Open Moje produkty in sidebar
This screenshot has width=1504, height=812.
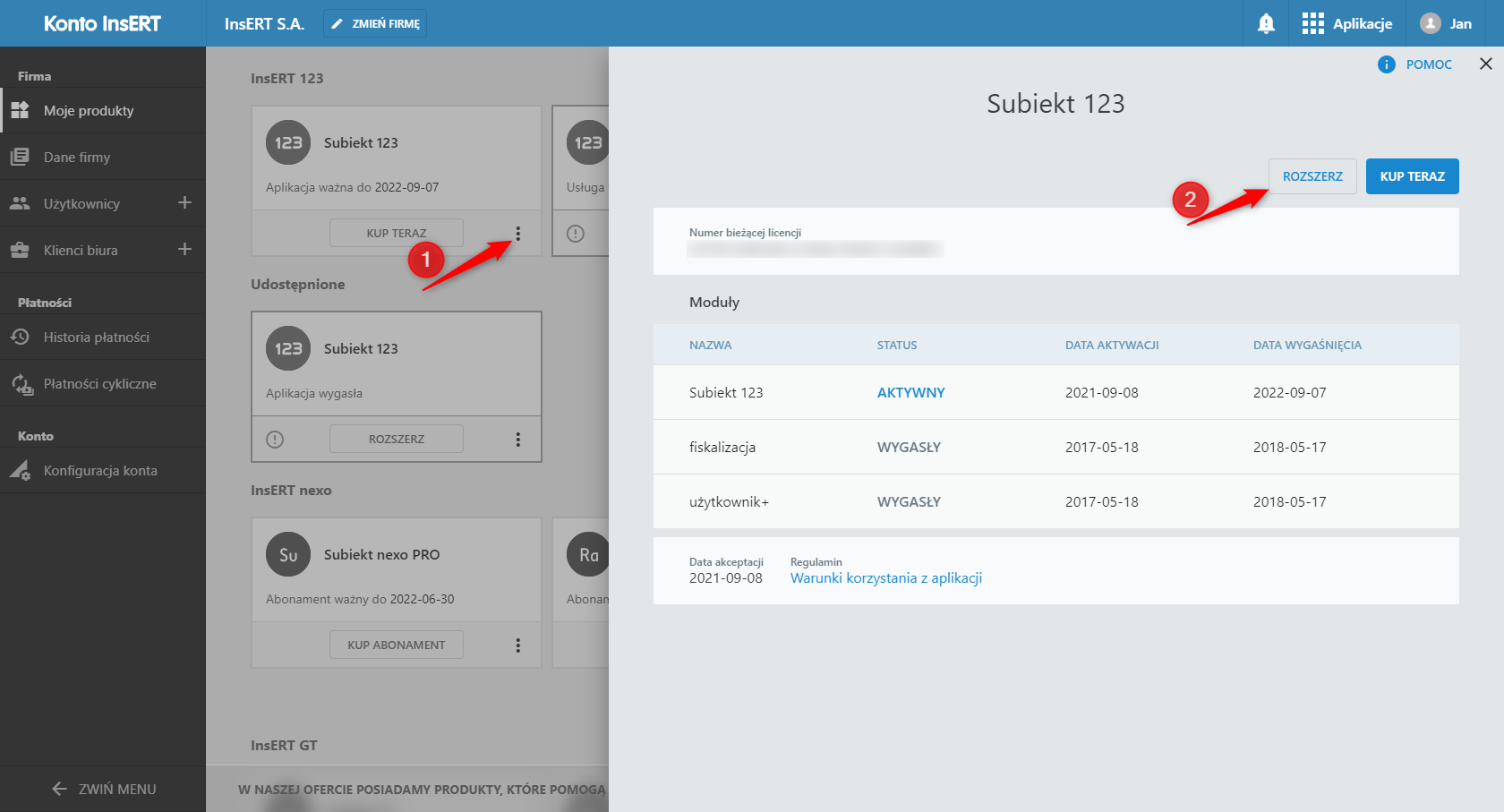tap(103, 110)
